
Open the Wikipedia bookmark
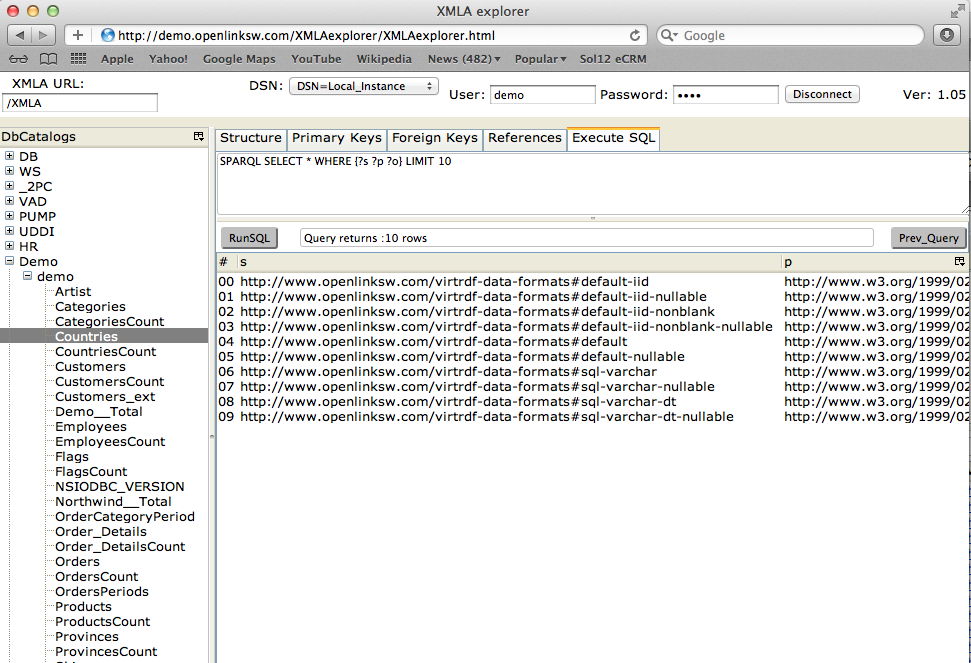point(384,59)
